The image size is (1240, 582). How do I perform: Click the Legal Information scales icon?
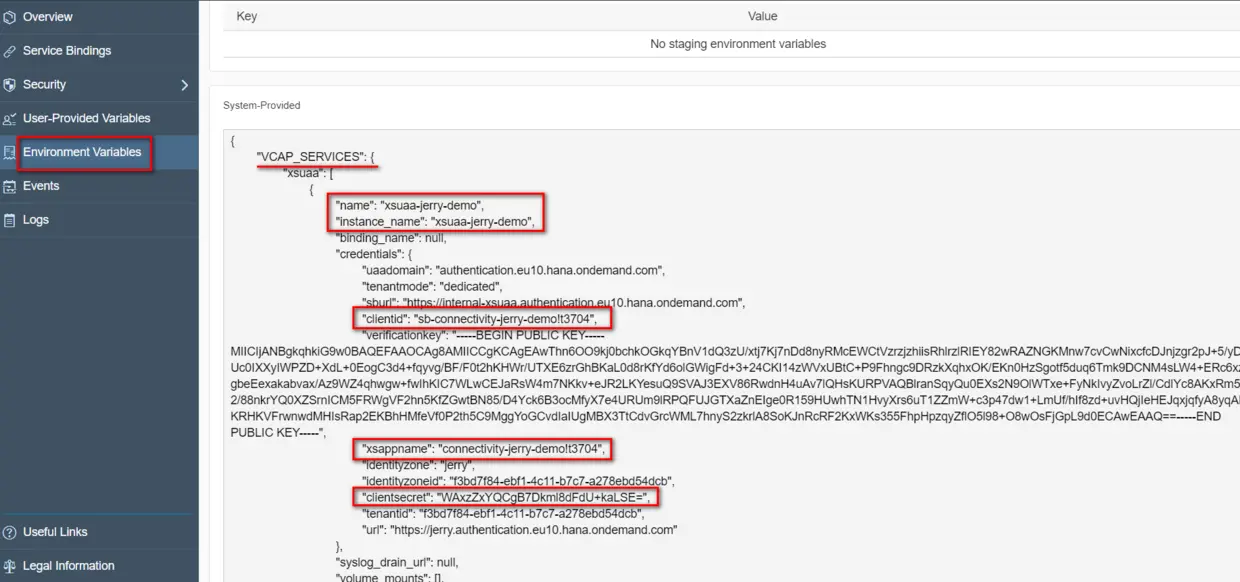point(9,566)
